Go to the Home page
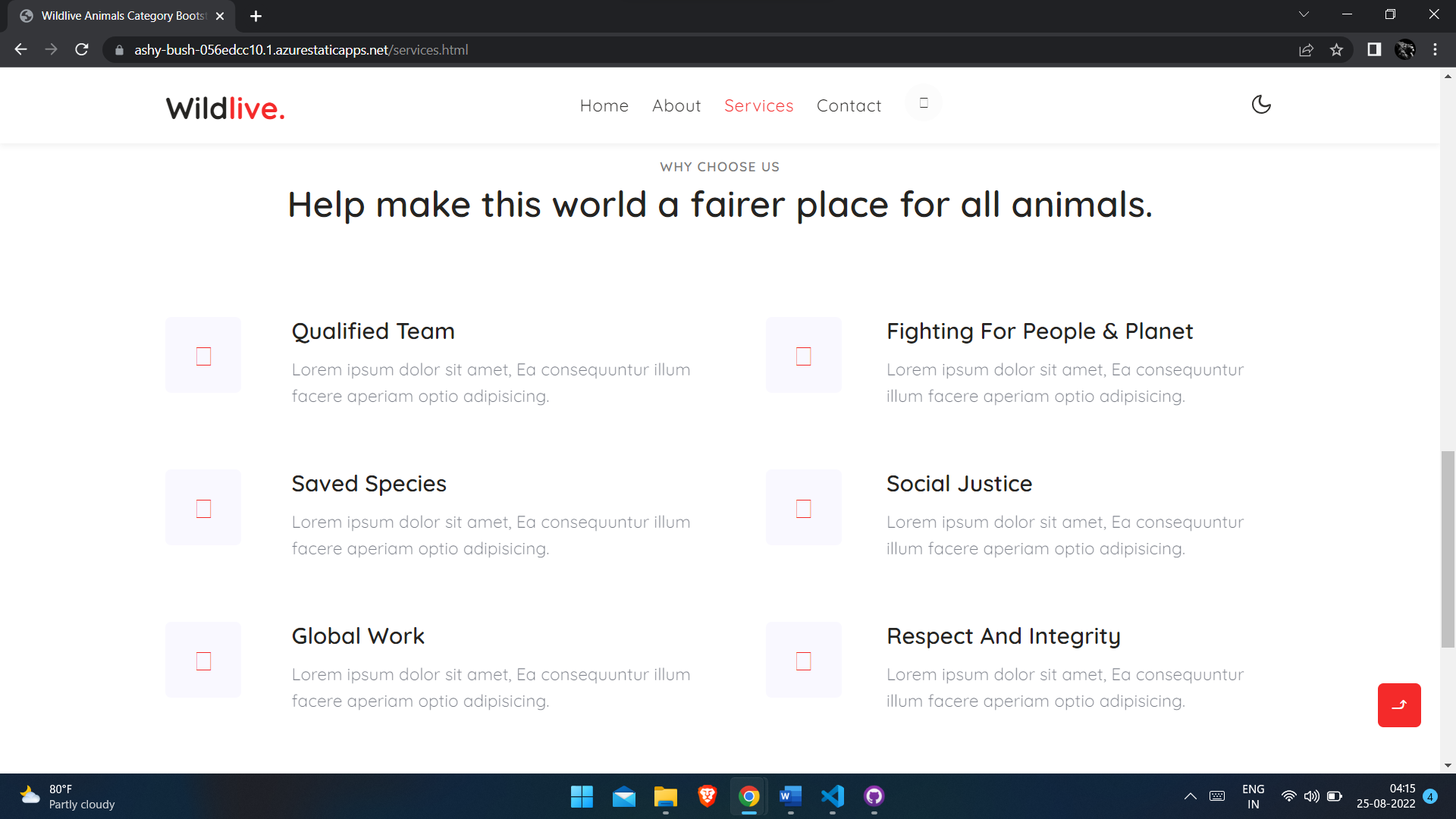The width and height of the screenshot is (1456, 819). click(x=604, y=105)
